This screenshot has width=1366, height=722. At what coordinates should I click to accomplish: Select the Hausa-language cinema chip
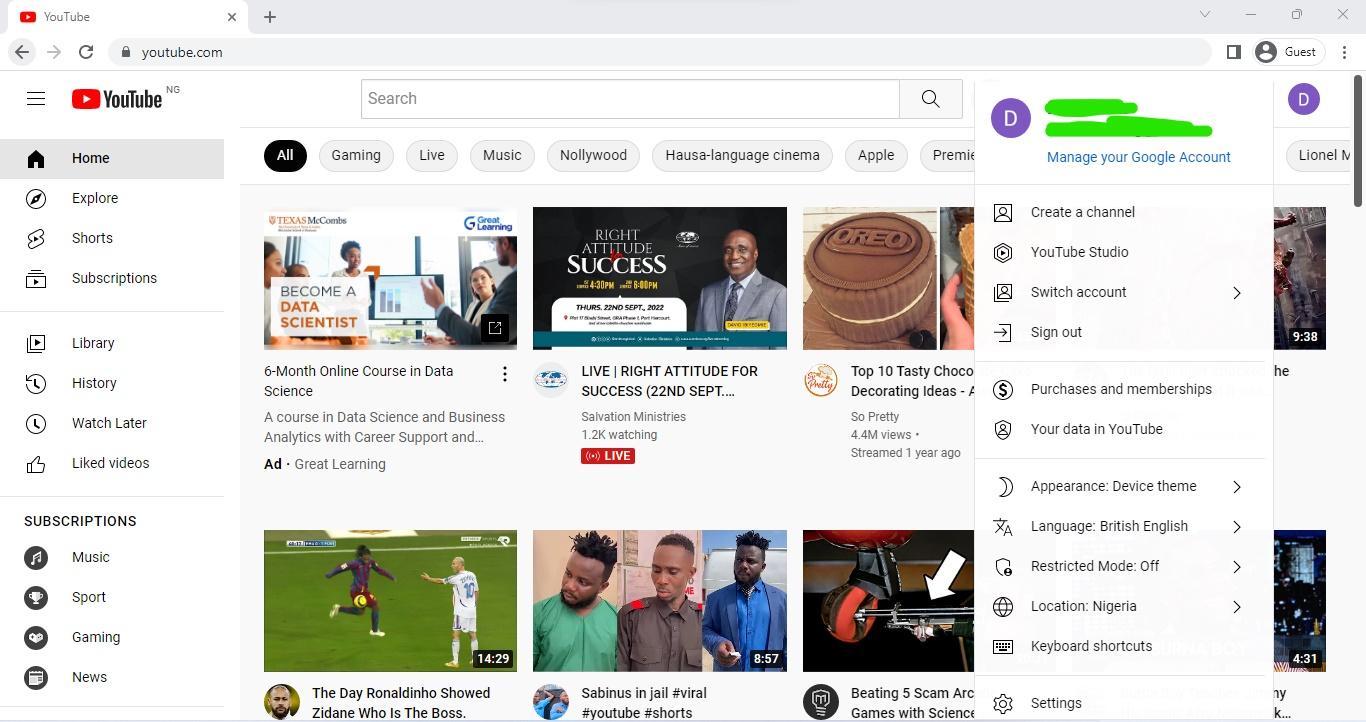point(742,155)
